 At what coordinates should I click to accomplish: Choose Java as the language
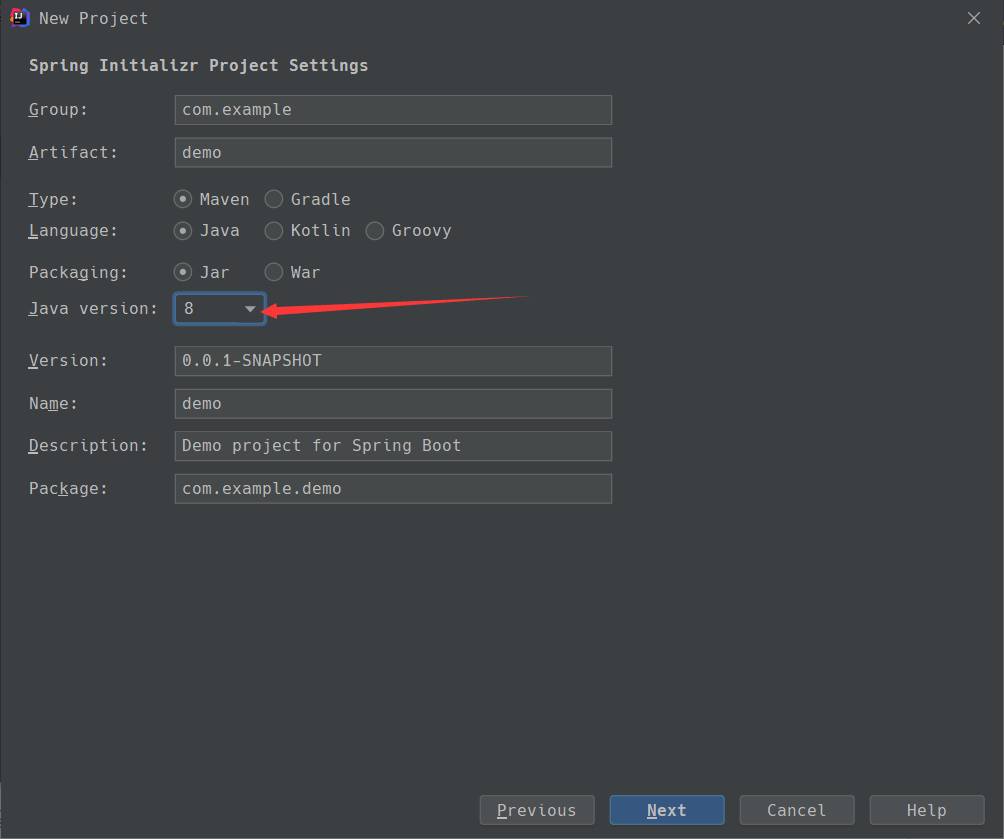[184, 231]
